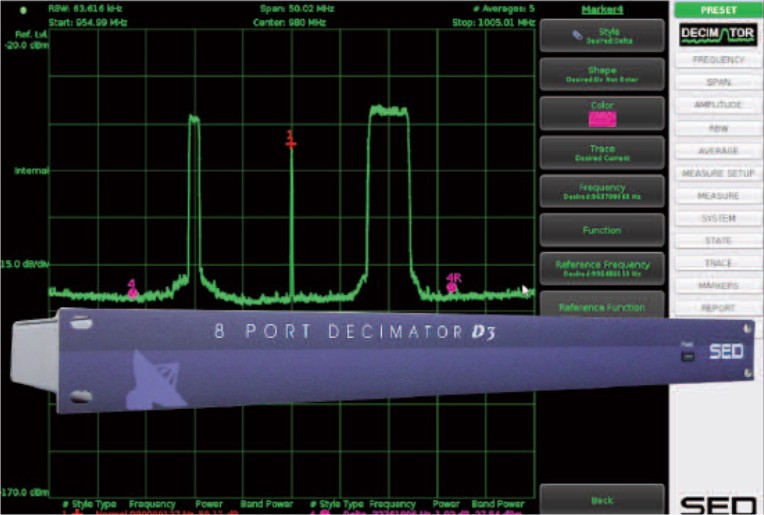
Task: Open the Reference Function softkey
Action: 602,306
